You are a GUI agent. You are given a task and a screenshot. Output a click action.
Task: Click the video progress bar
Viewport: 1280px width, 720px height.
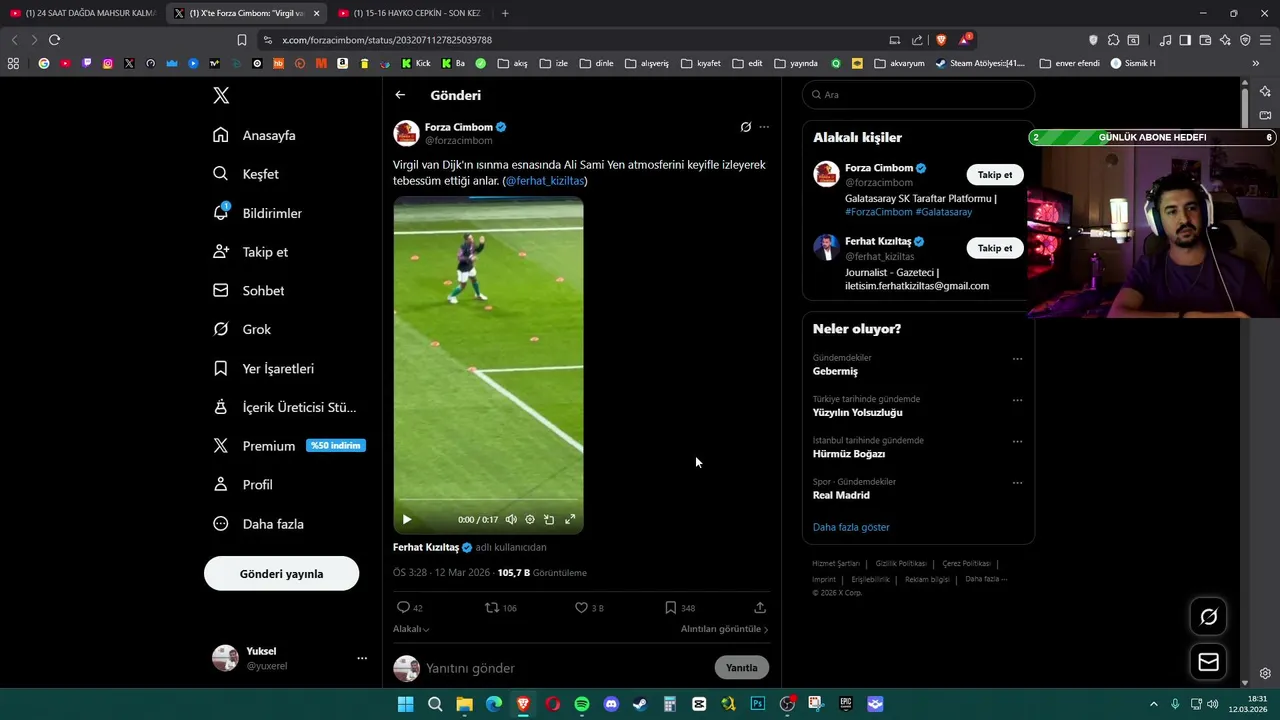coord(488,499)
